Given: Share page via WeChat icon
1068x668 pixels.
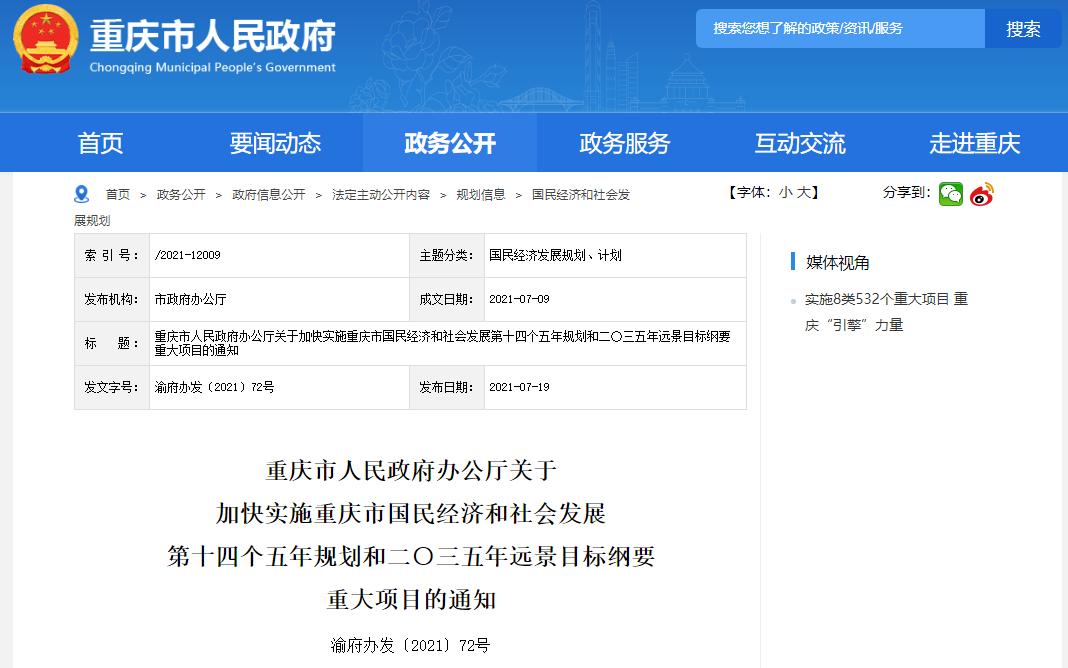Looking at the screenshot, I should [950, 194].
